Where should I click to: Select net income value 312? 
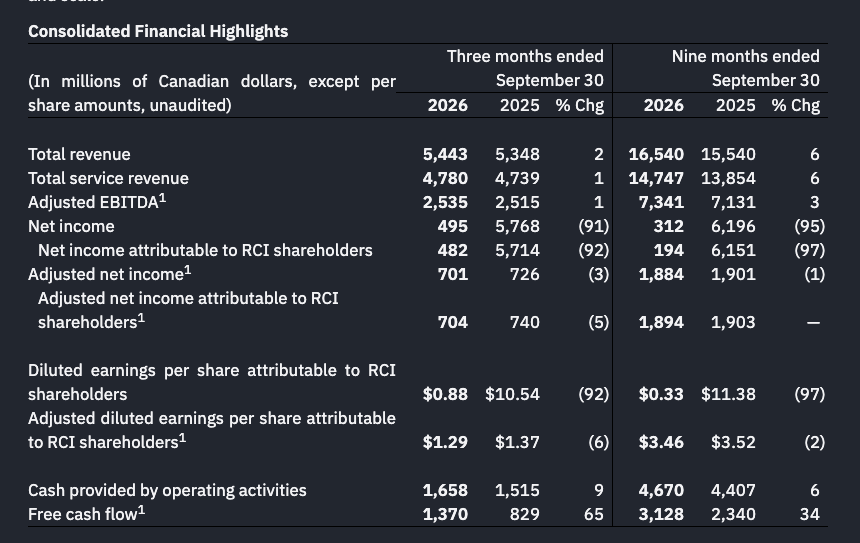(669, 227)
